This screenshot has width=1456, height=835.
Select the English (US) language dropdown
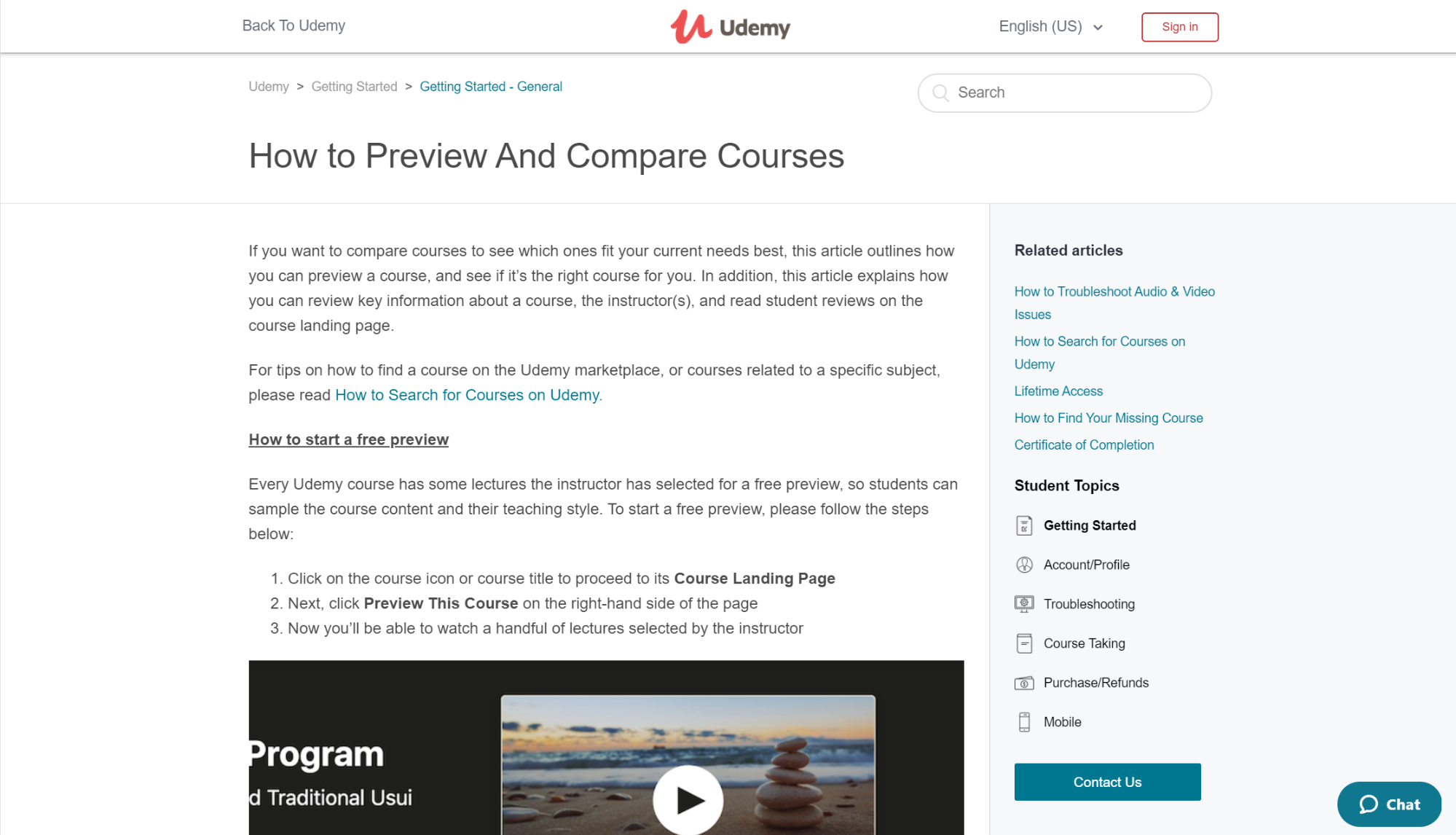[1052, 26]
